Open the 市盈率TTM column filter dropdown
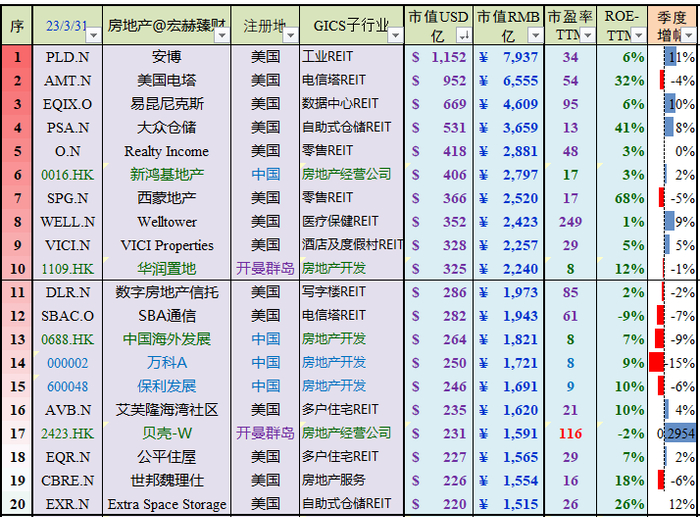The height and width of the screenshot is (517, 700). (x=588, y=34)
